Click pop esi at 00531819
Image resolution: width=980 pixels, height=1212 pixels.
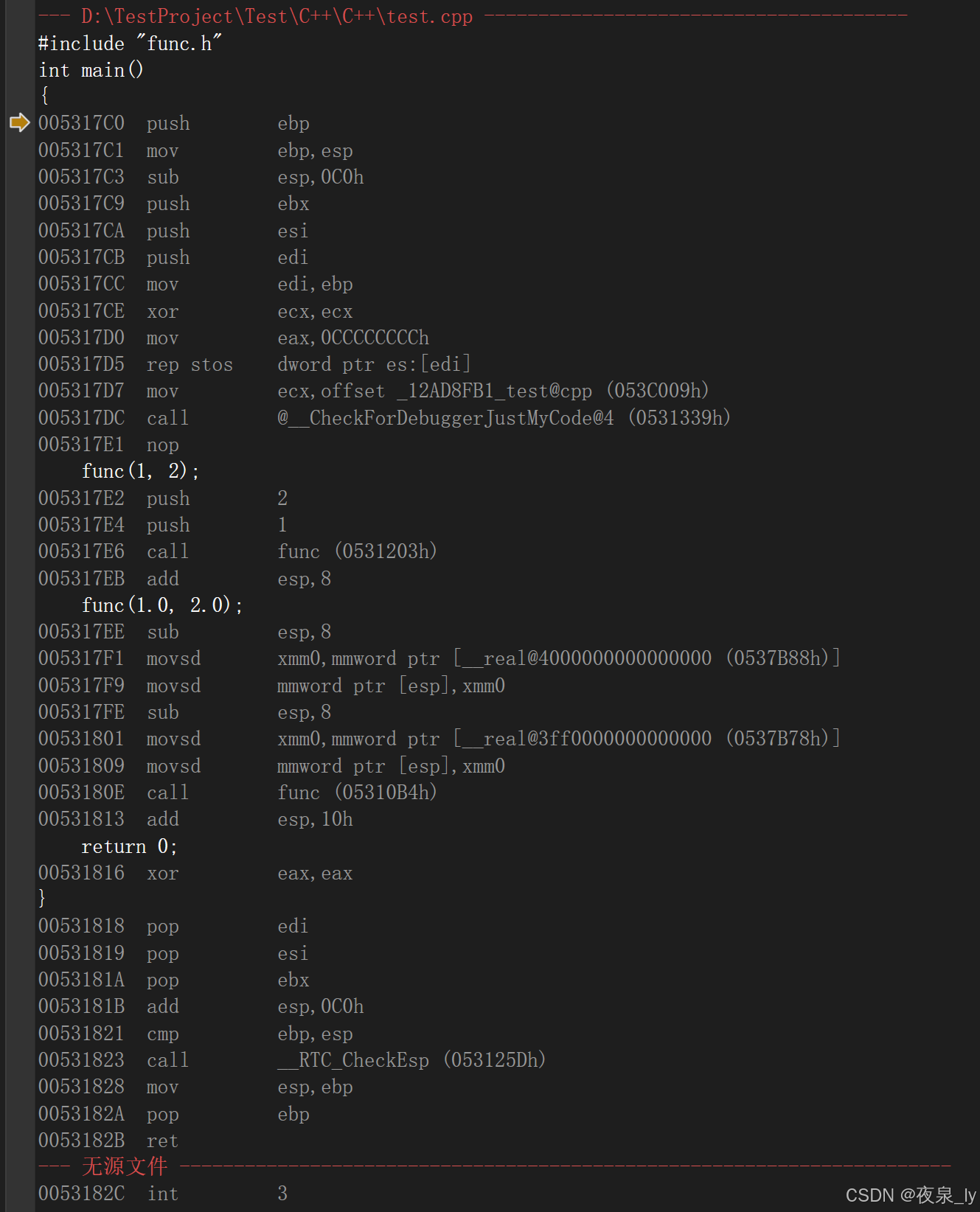[173, 953]
